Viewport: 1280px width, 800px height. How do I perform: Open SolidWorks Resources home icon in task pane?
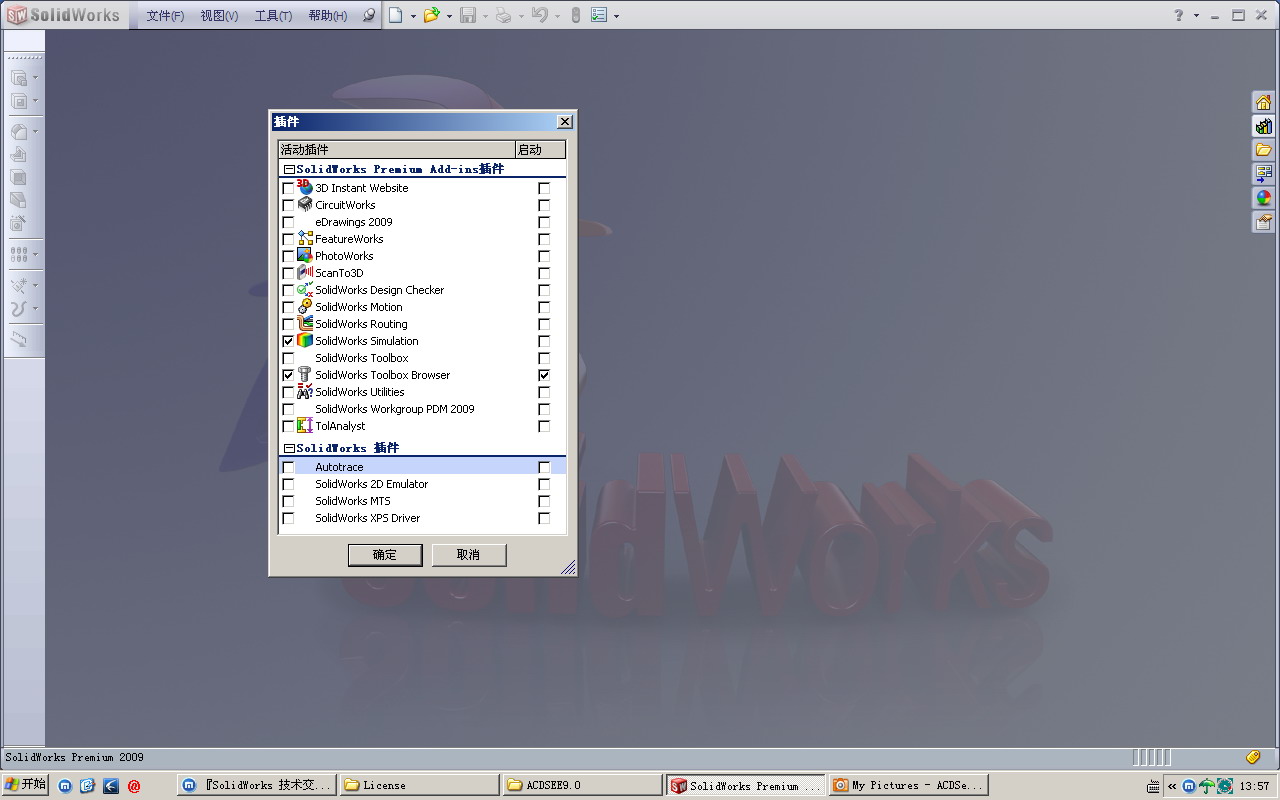[x=1264, y=102]
